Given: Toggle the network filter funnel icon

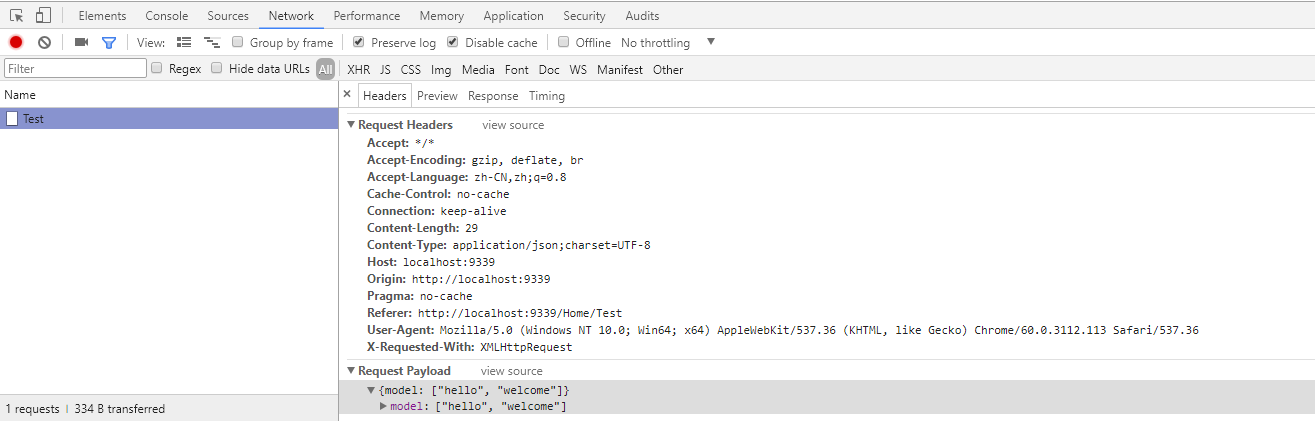Looking at the screenshot, I should coord(109,42).
